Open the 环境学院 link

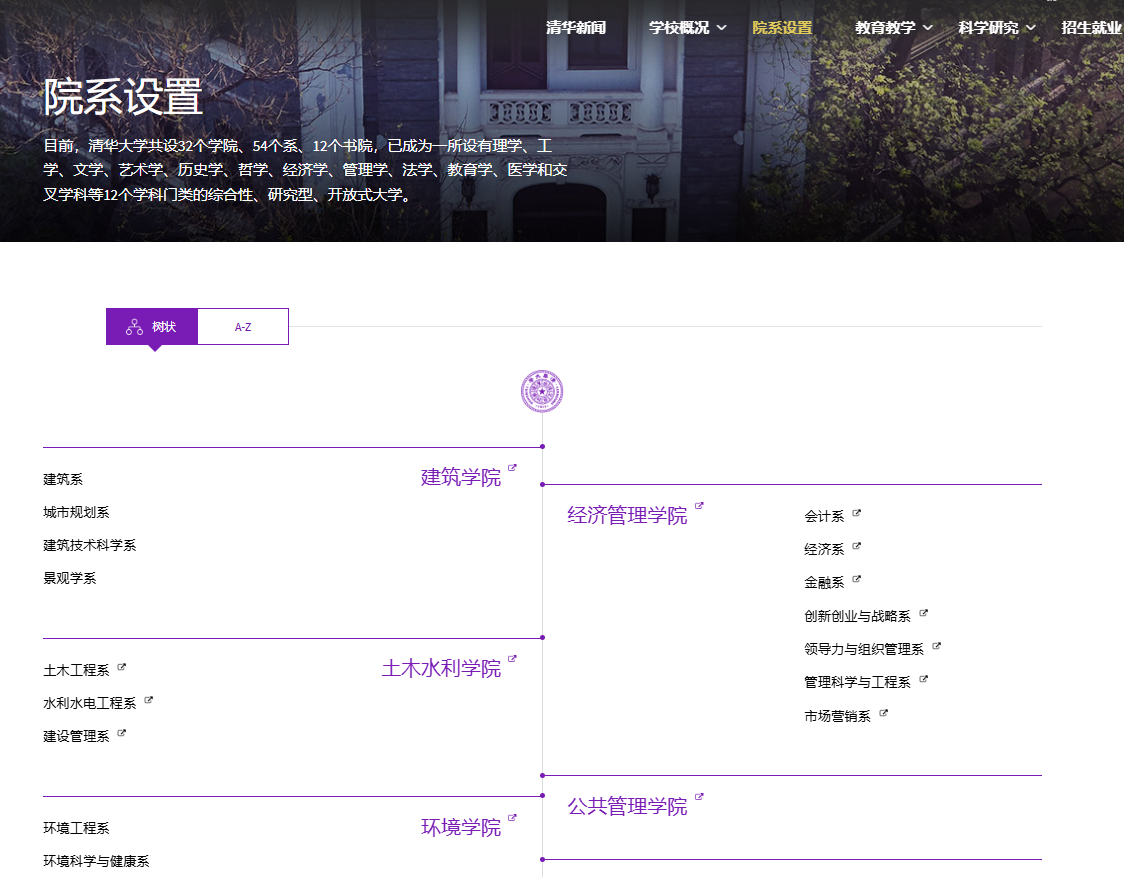461,828
